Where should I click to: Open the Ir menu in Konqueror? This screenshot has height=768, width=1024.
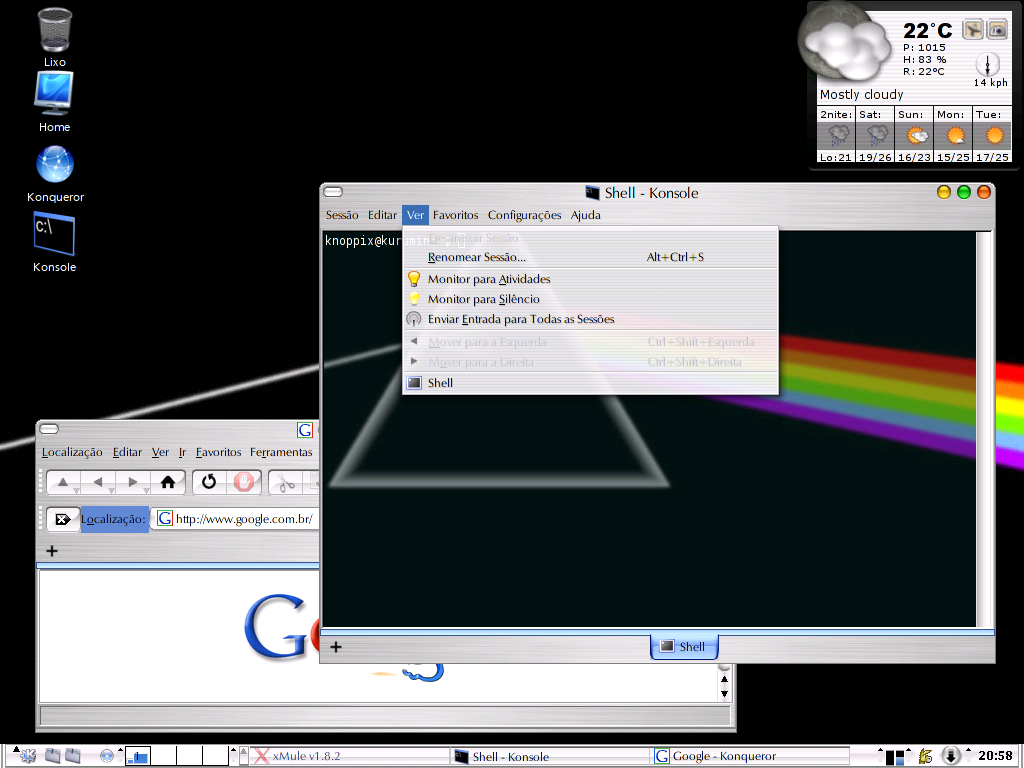(x=182, y=452)
